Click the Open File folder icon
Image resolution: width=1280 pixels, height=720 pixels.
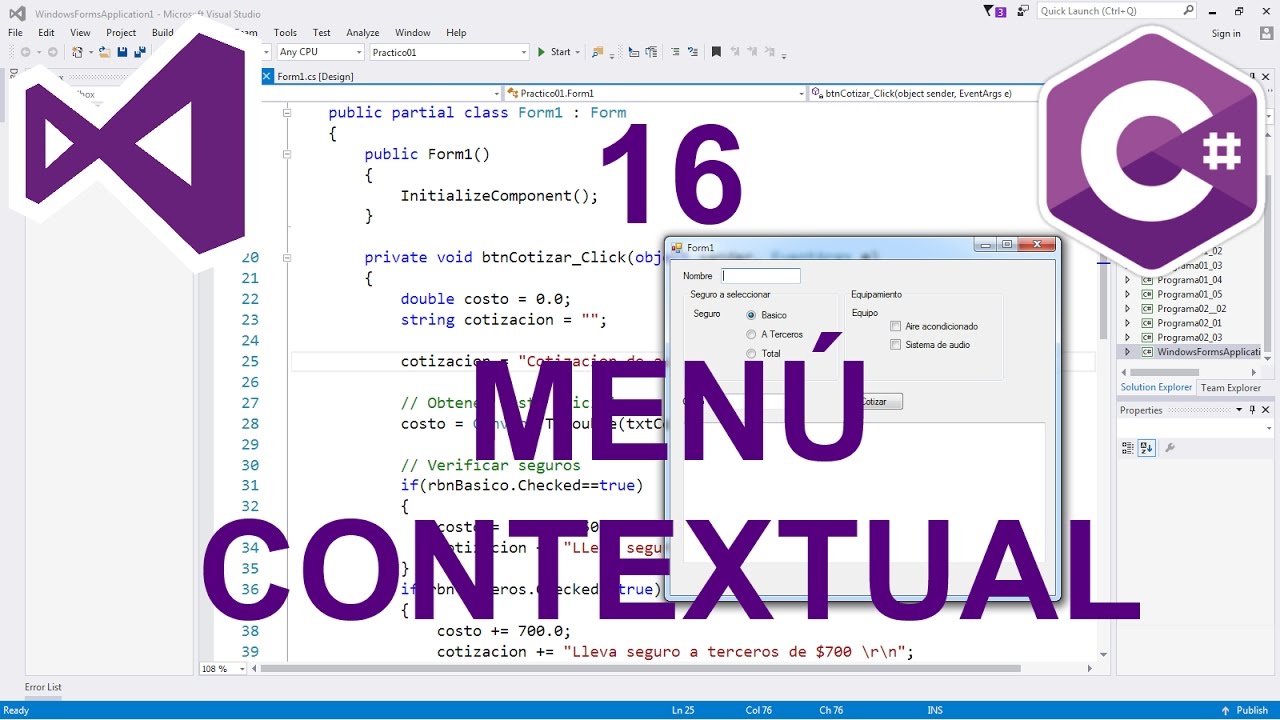pos(104,52)
